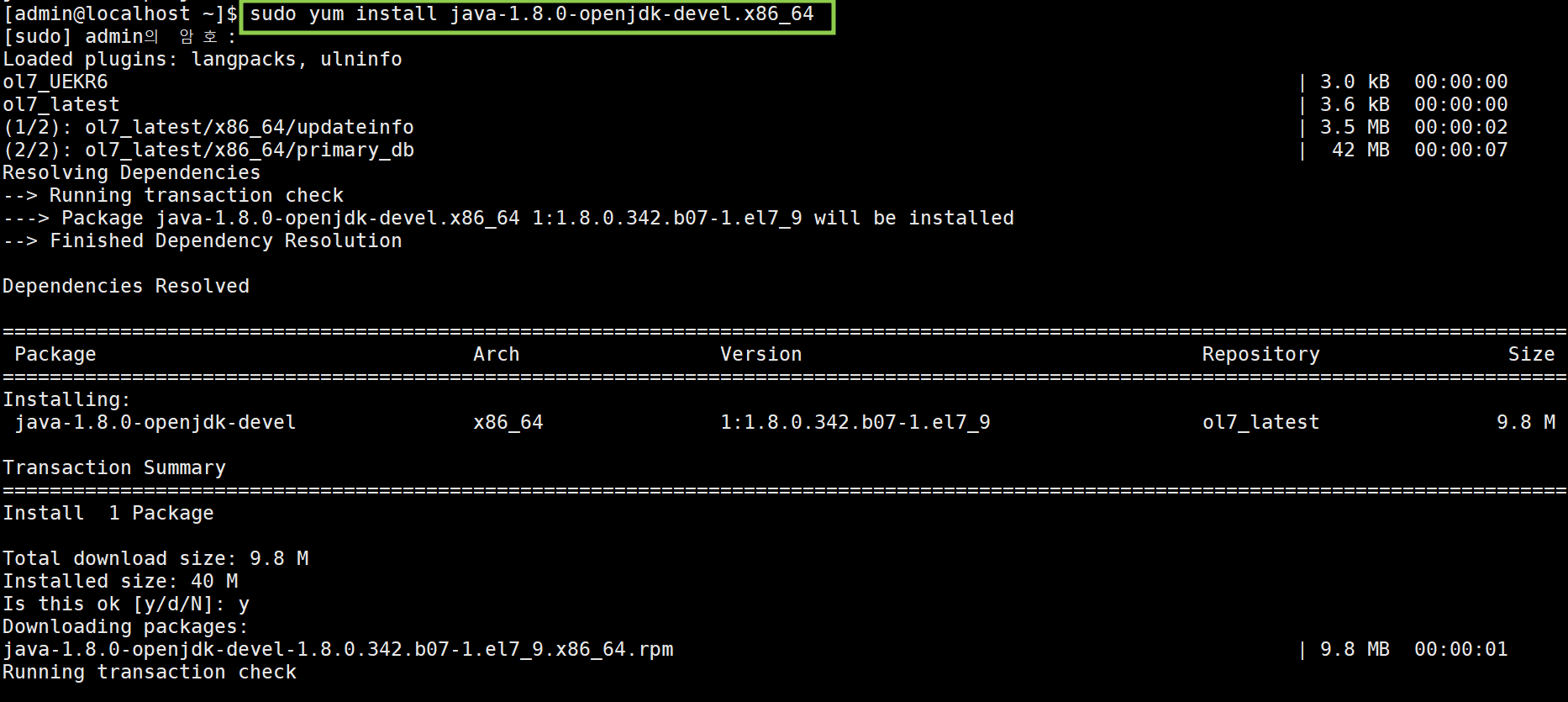Click java-1.8.0-openjdk-devel in the table row

[155, 423]
